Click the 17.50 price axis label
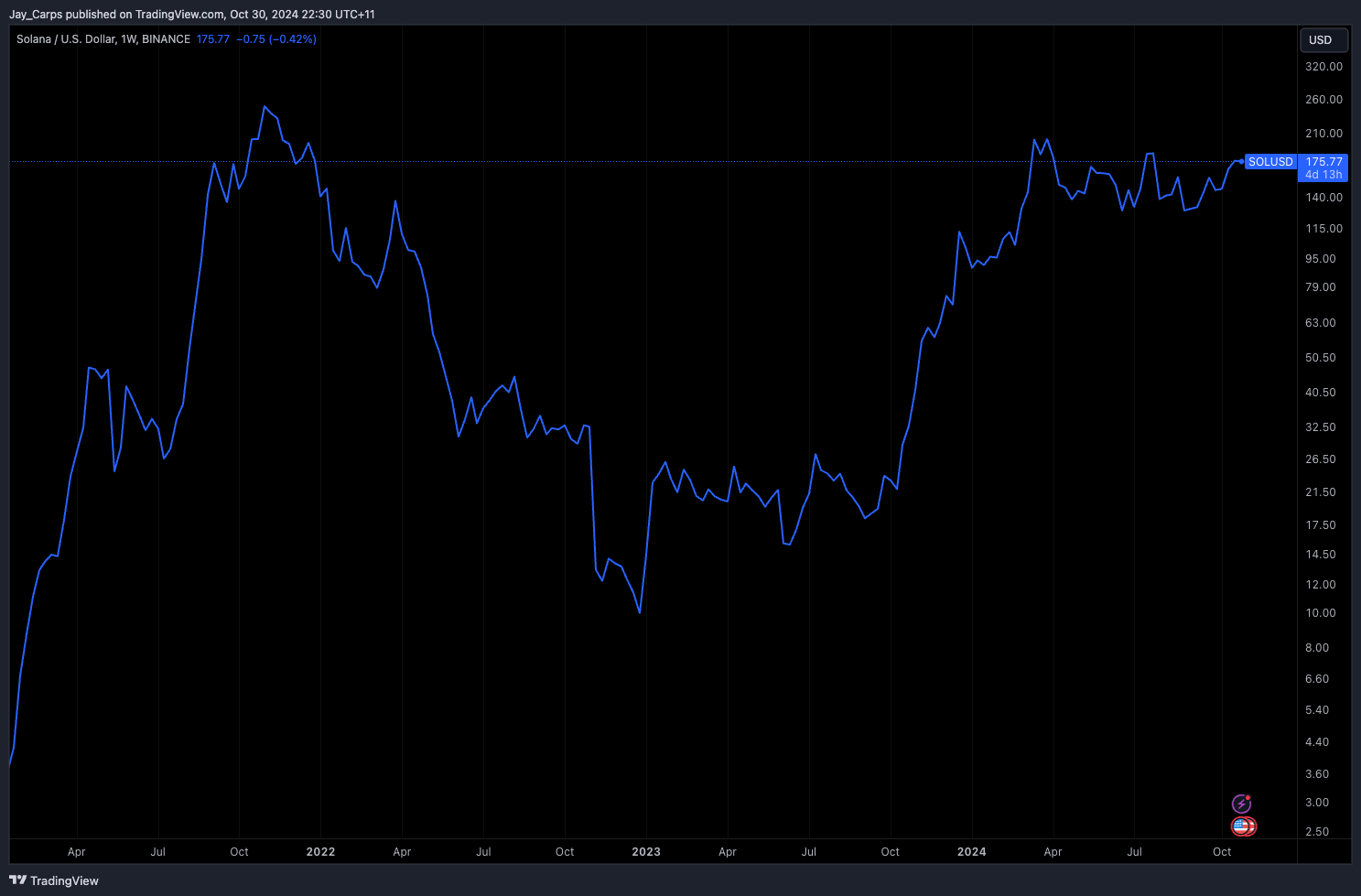The width and height of the screenshot is (1361, 896). (x=1321, y=525)
